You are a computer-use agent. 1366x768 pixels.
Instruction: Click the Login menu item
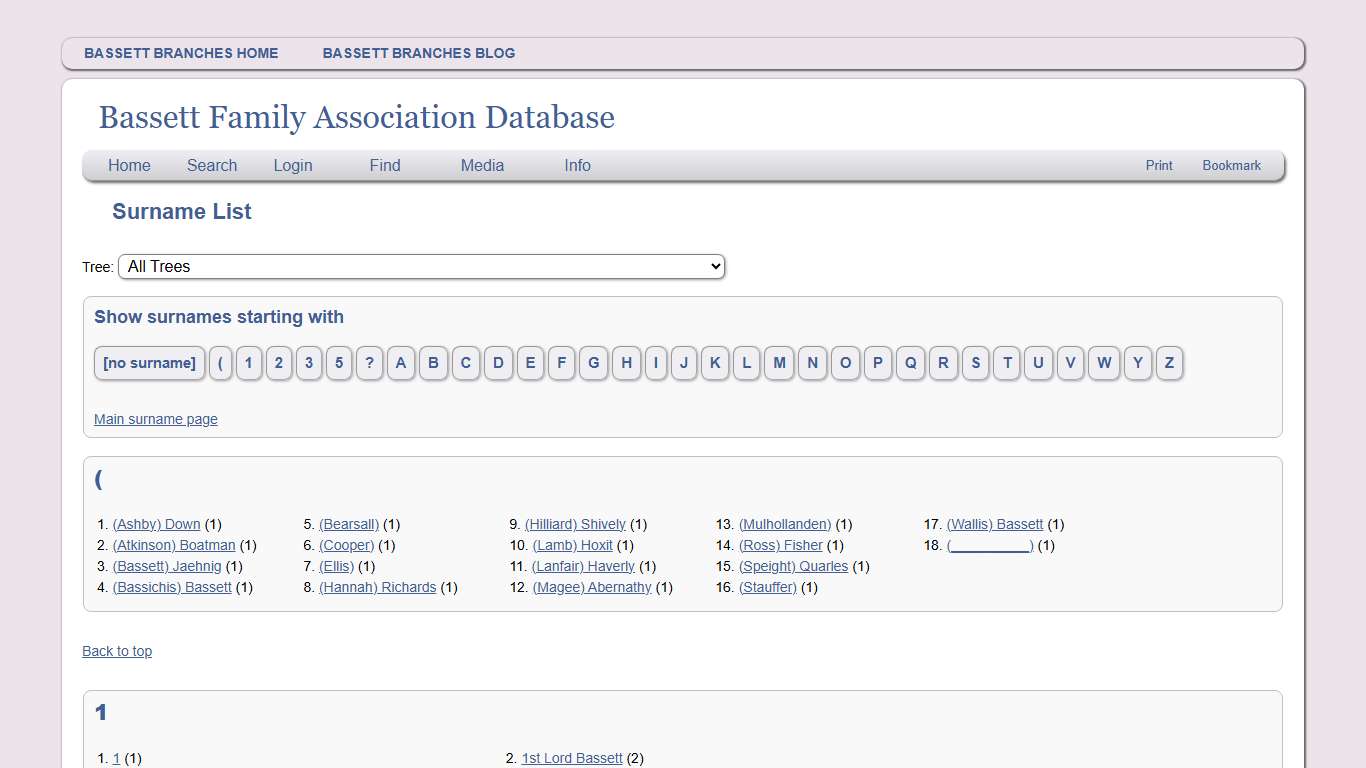coord(292,165)
